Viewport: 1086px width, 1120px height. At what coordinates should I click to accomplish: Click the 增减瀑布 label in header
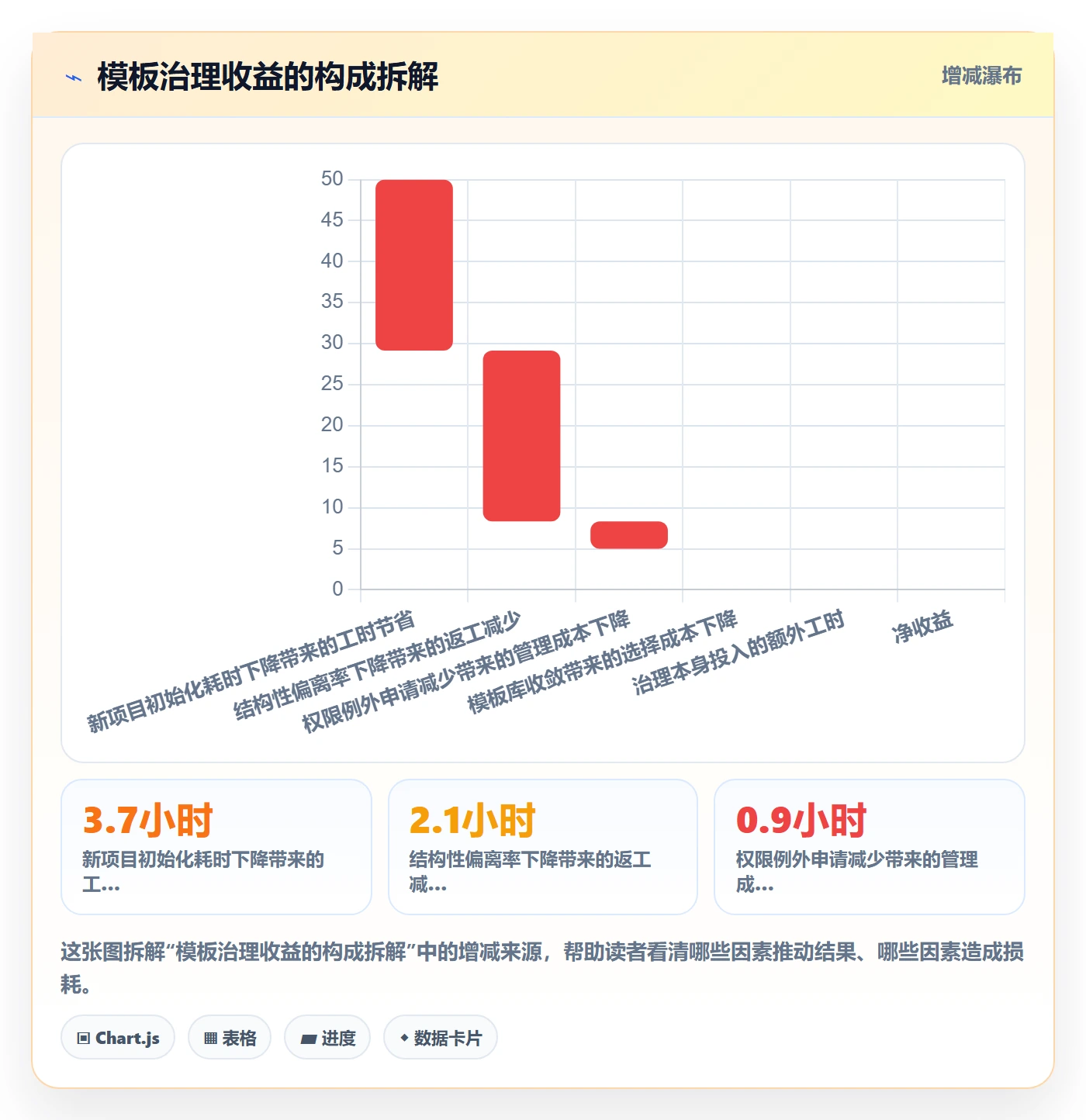coord(981,76)
